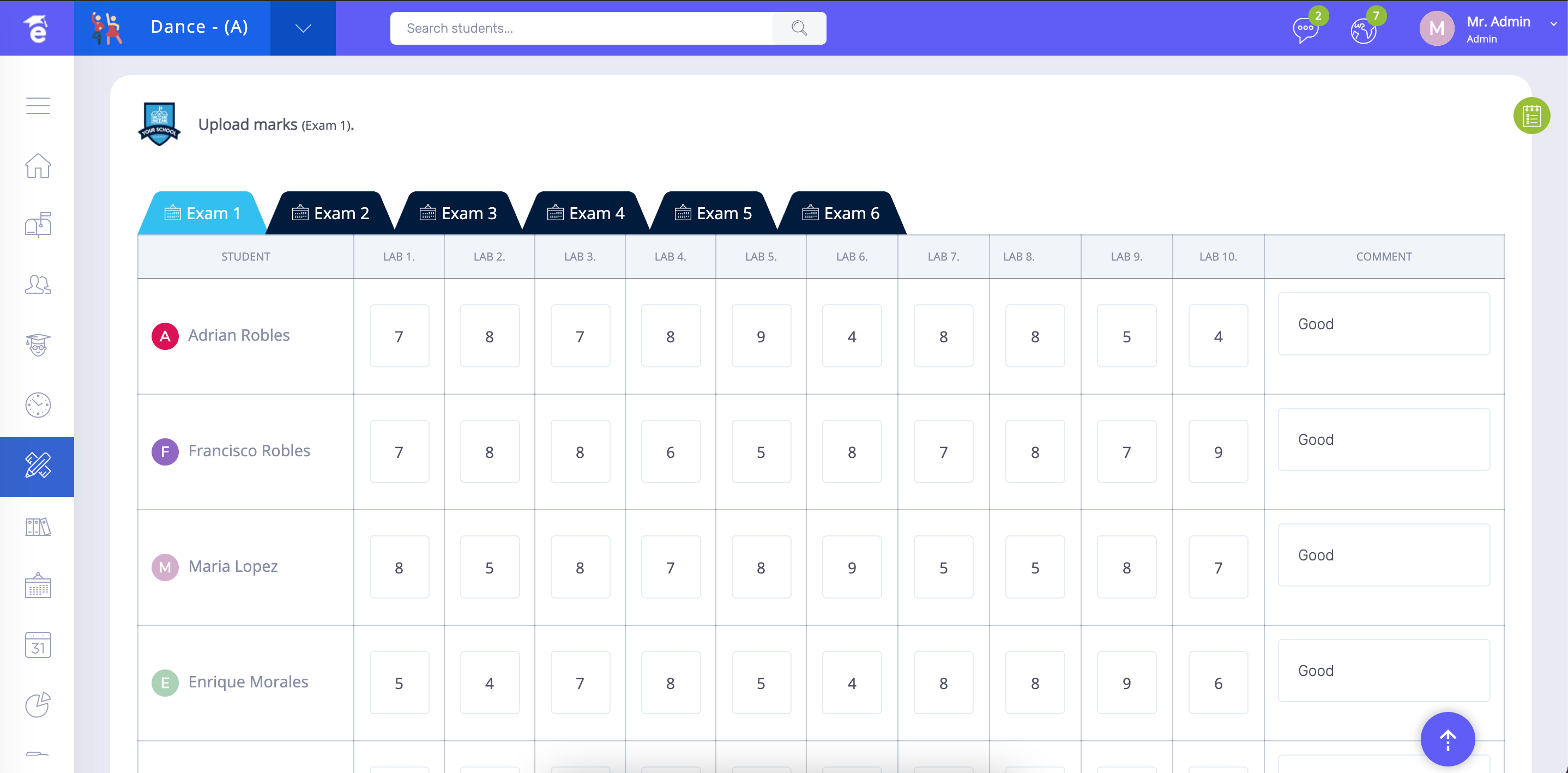This screenshot has width=1568, height=773.
Task: Click the Upload marks heading
Action: click(276, 125)
